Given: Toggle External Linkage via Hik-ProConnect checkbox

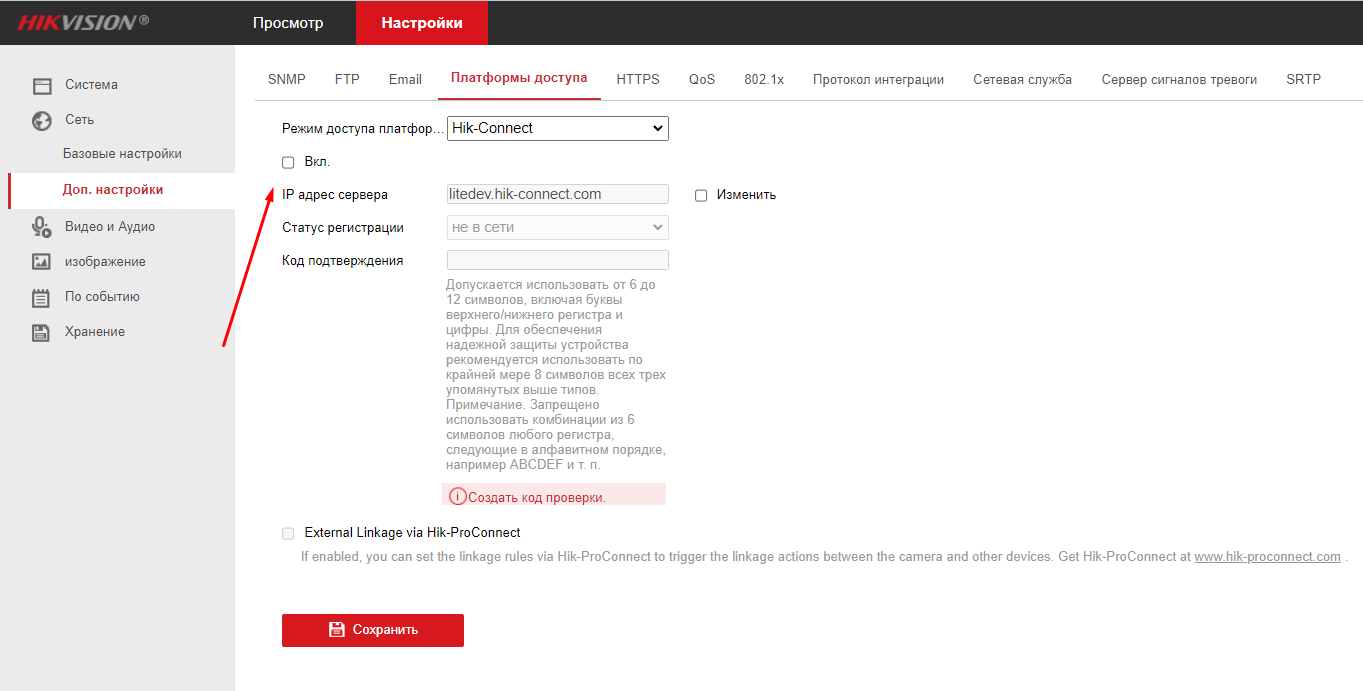Looking at the screenshot, I should [x=288, y=534].
